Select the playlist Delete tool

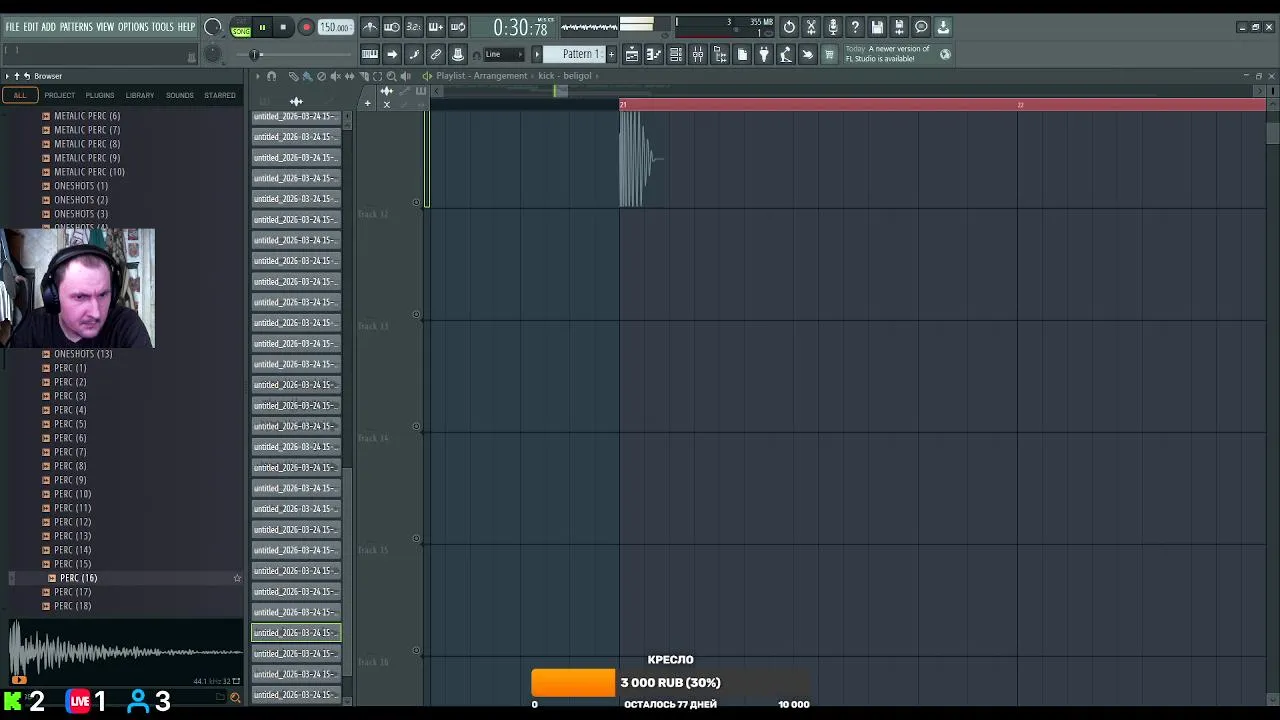pos(321,76)
